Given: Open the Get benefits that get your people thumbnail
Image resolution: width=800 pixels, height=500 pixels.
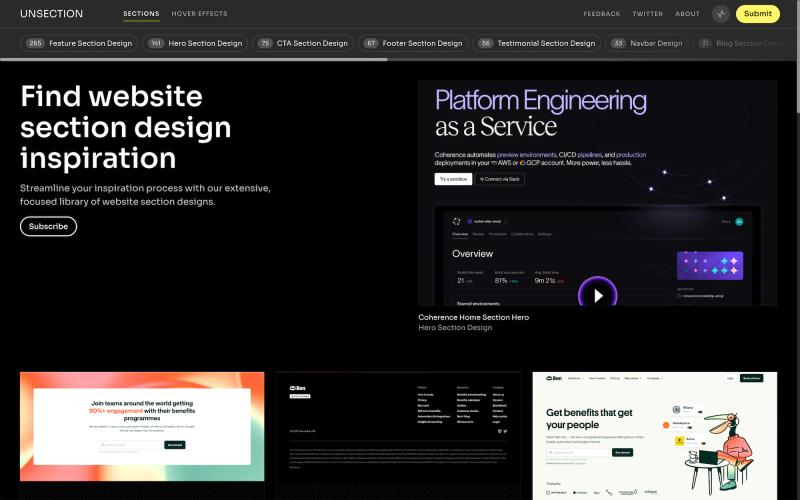Looking at the screenshot, I should click(655, 436).
